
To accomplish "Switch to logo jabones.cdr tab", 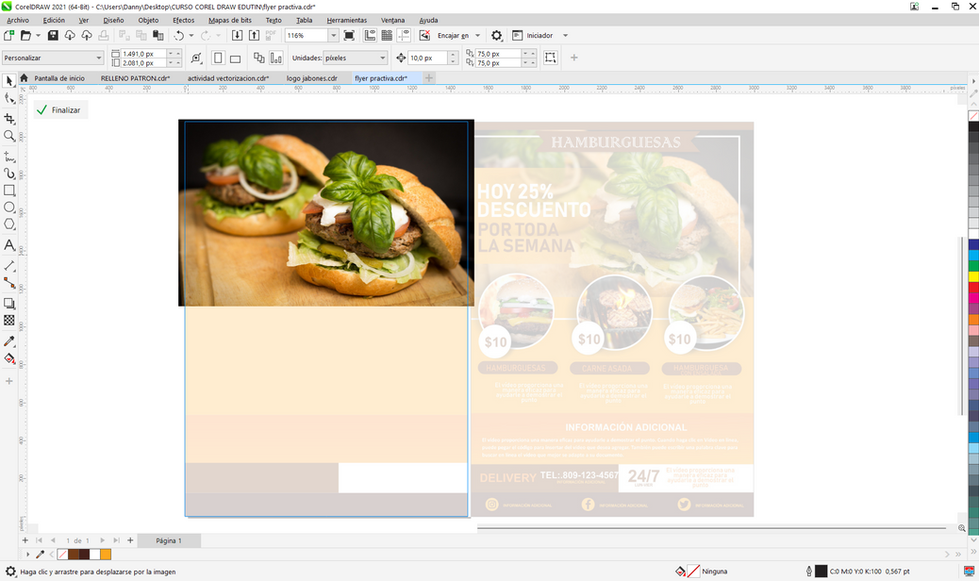I will point(312,78).
